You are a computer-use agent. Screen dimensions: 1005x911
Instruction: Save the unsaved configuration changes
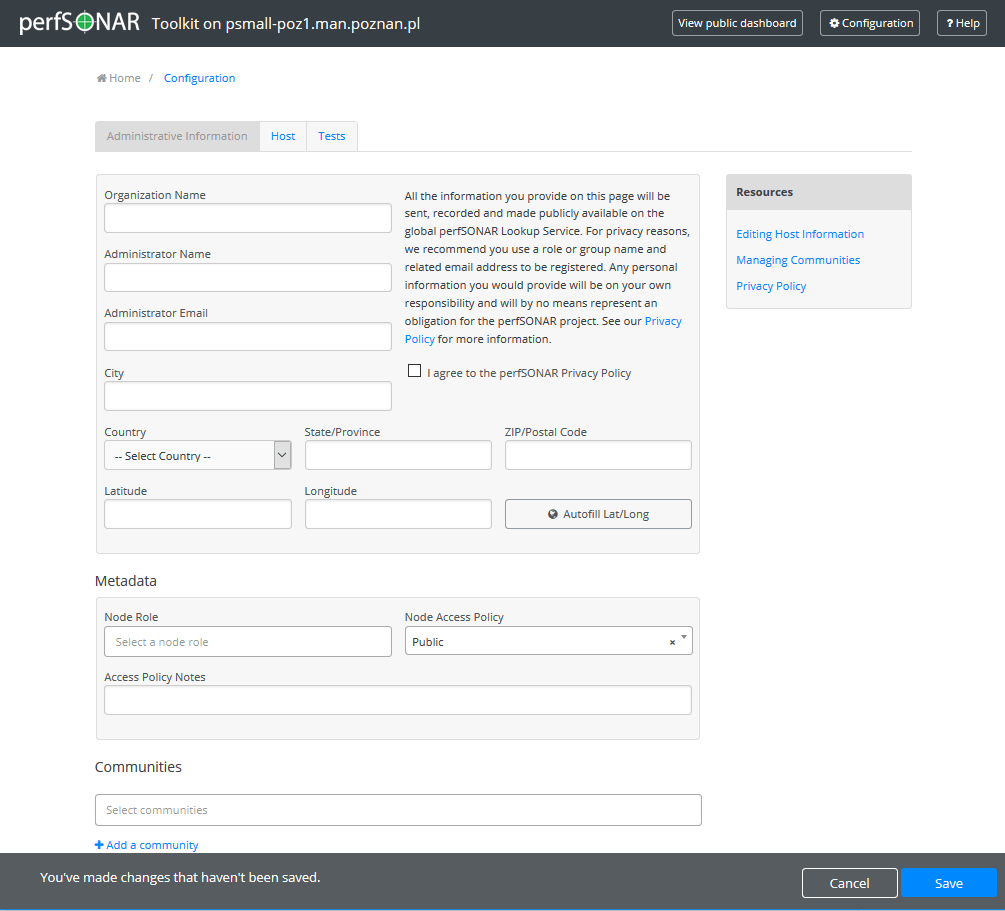(948, 882)
